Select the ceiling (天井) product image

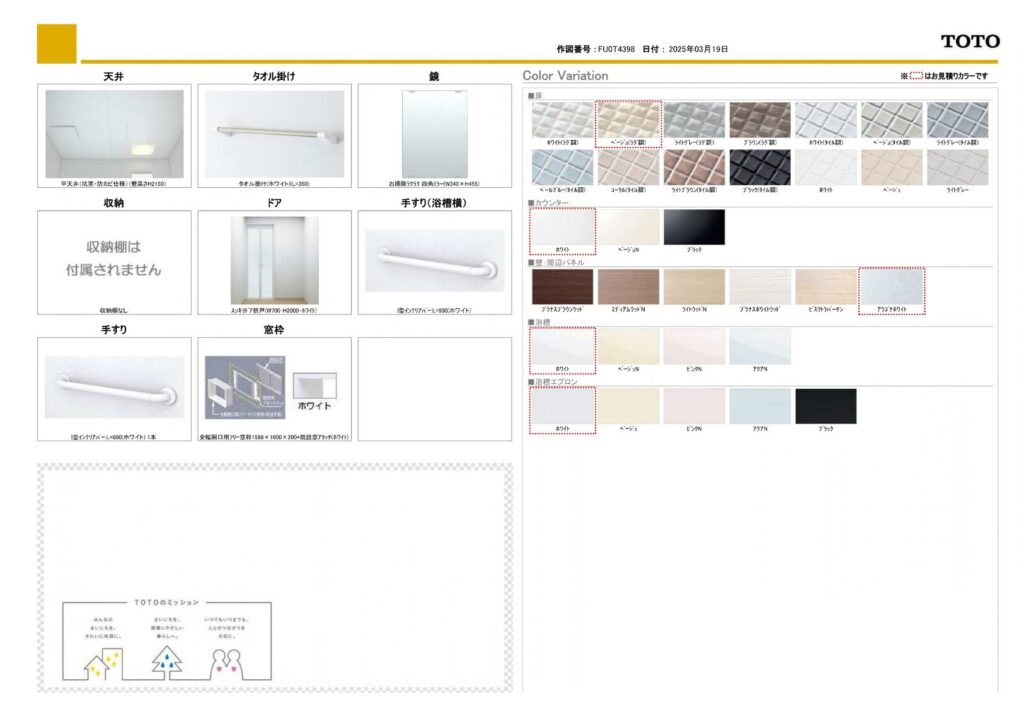coord(115,134)
